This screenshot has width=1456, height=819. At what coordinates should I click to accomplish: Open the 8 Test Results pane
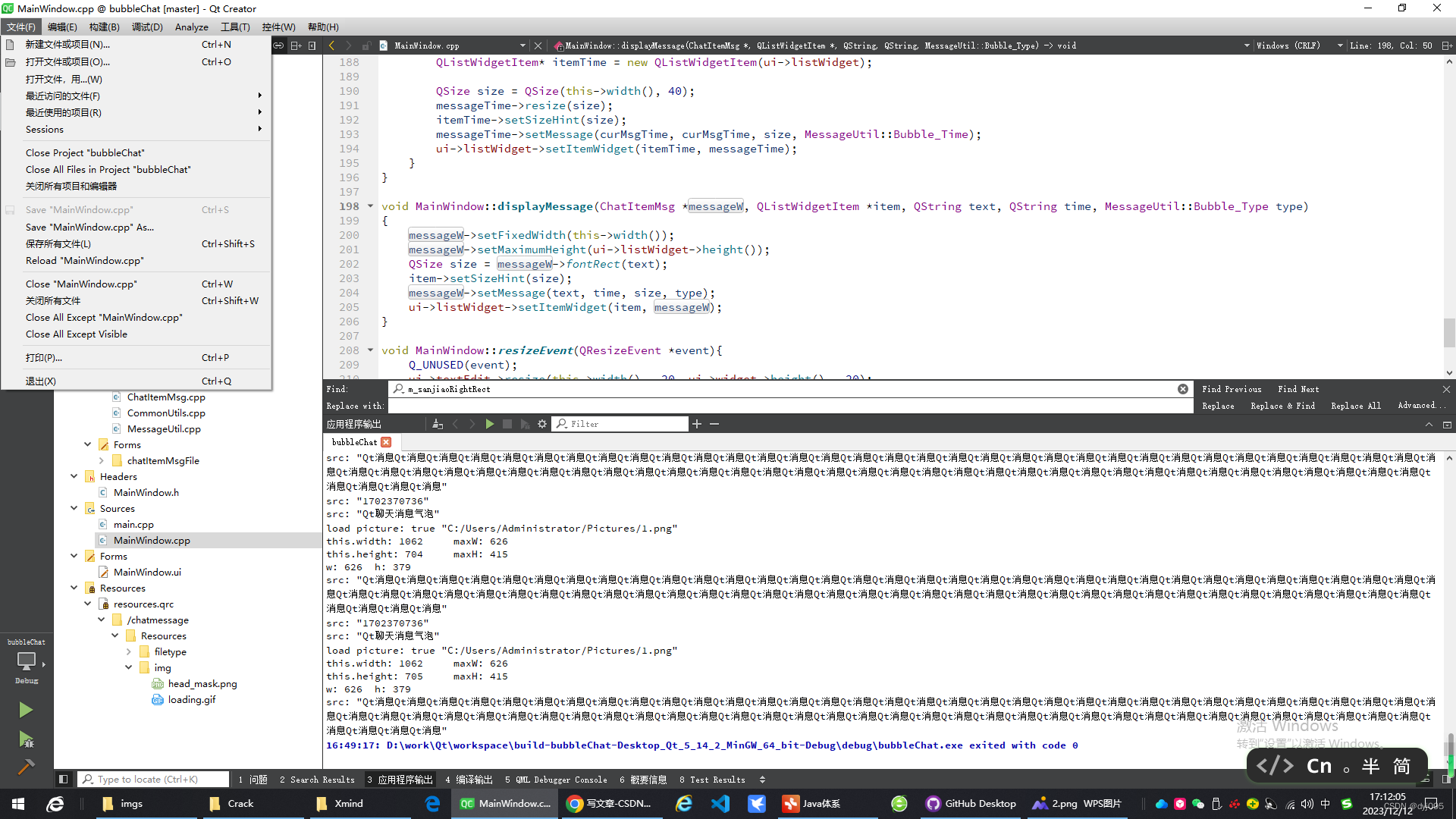point(712,779)
